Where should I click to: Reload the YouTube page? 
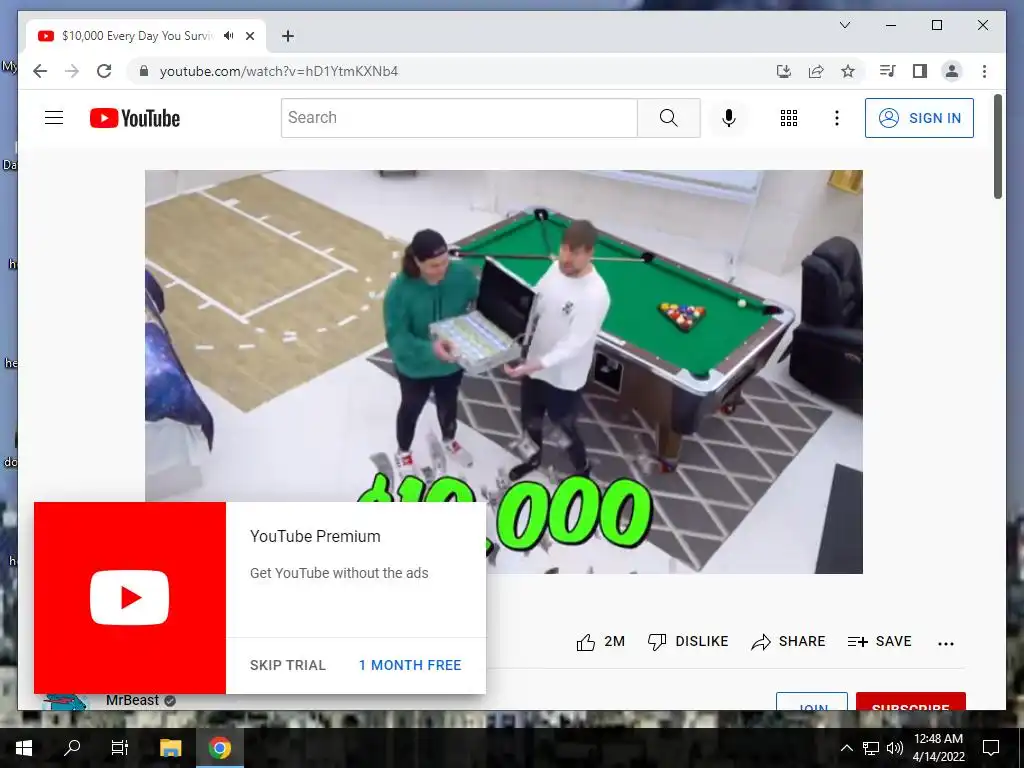[104, 71]
